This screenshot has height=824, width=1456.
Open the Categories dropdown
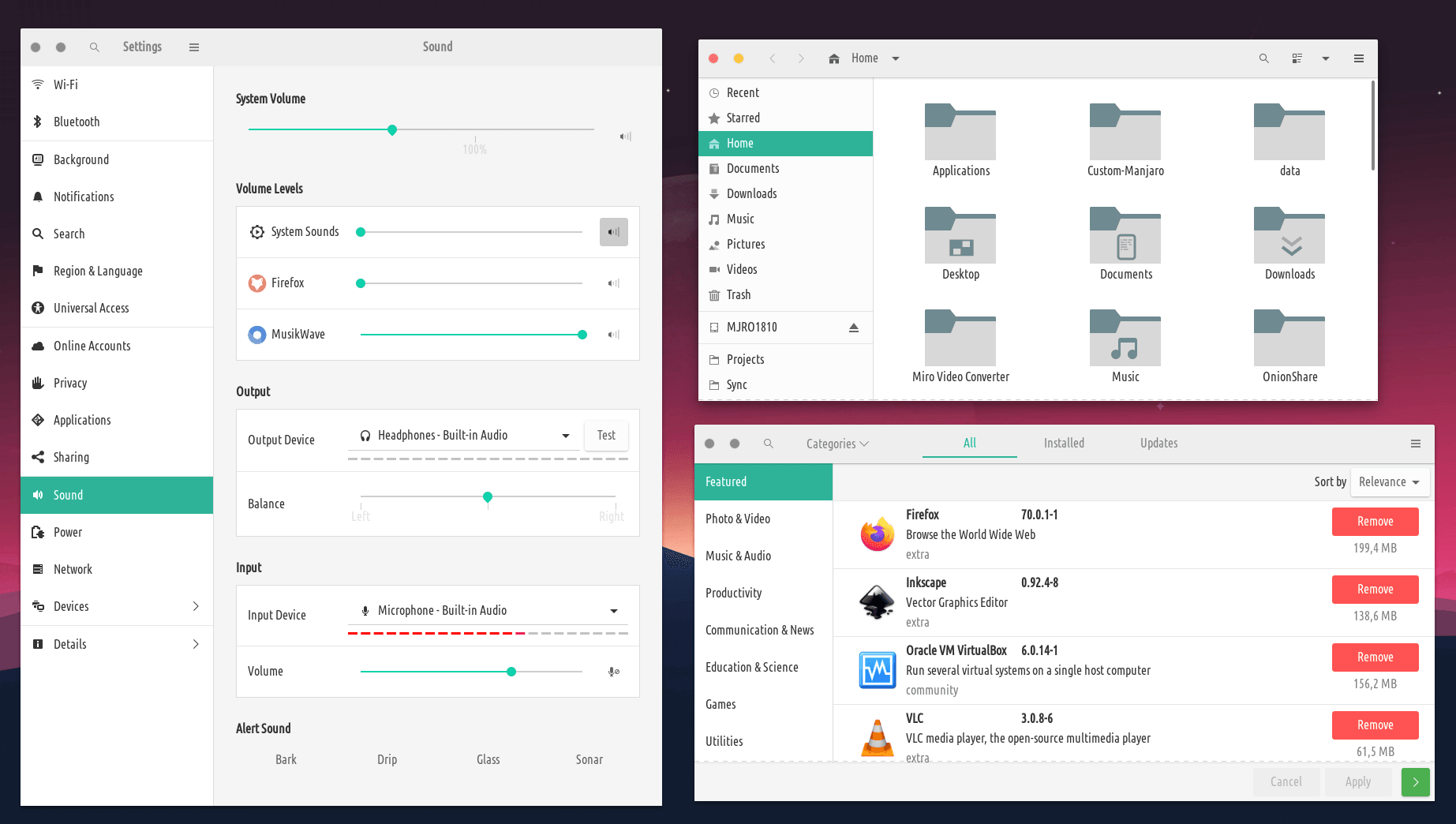click(837, 444)
